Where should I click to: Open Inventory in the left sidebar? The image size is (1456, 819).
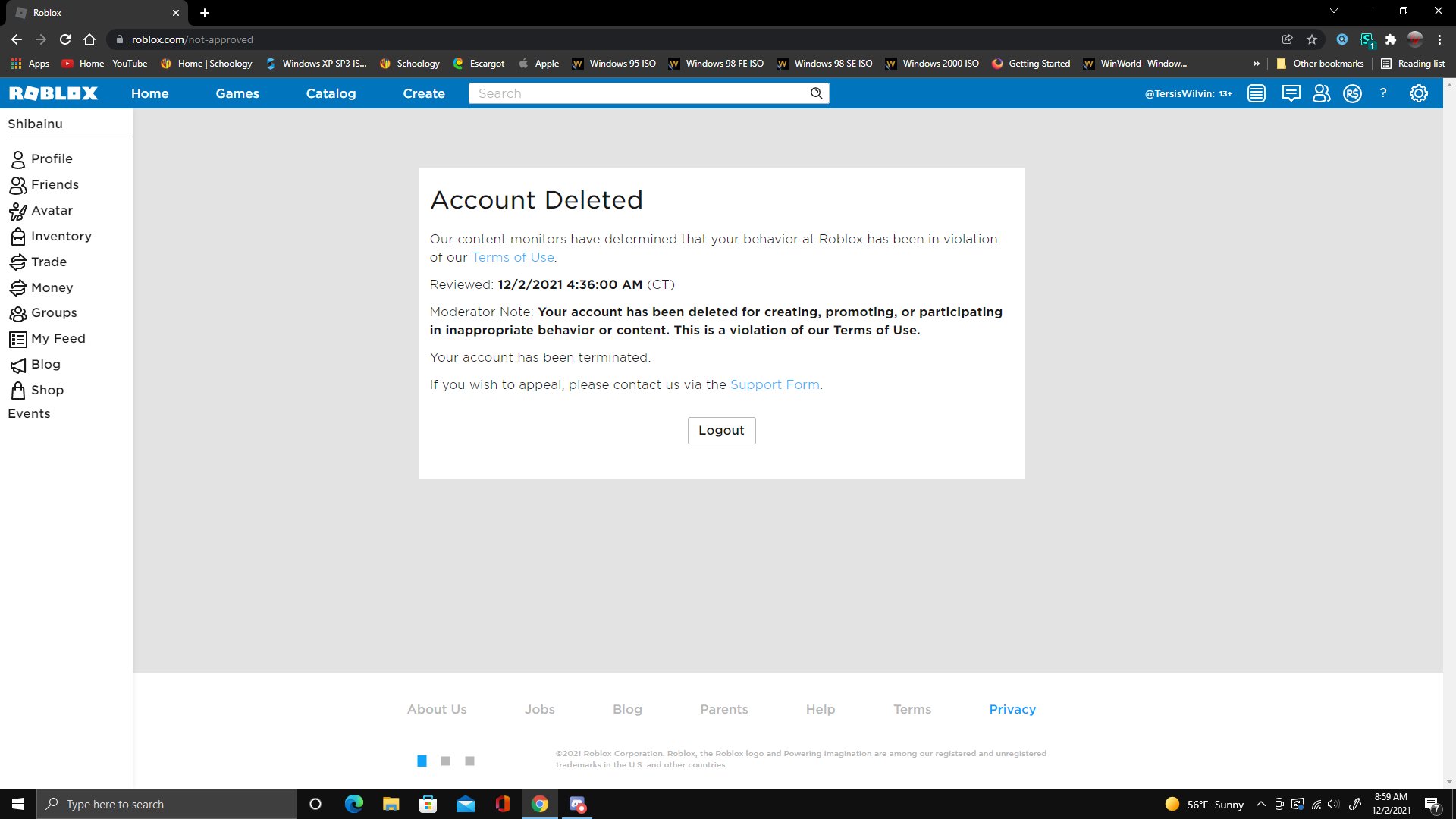(x=61, y=236)
